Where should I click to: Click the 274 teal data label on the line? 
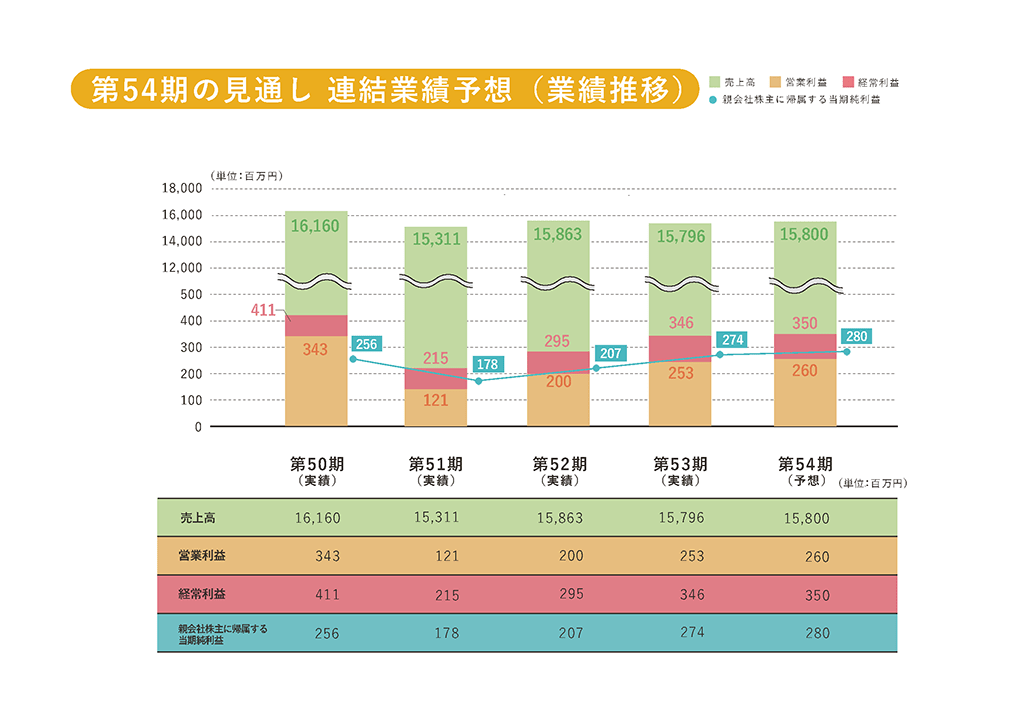click(x=733, y=340)
